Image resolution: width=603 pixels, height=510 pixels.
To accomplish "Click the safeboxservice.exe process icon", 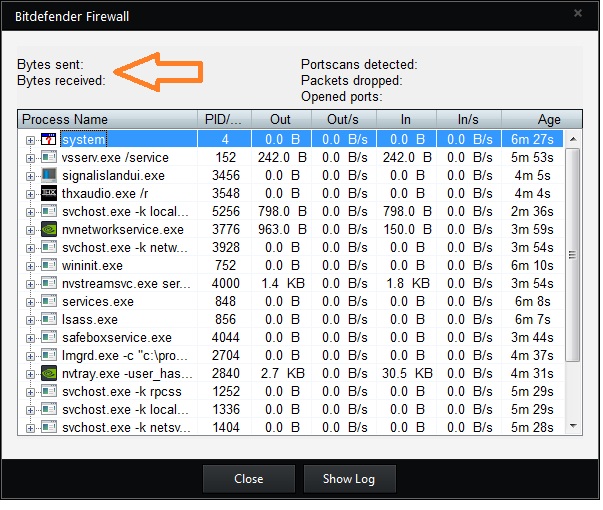I will tap(49, 337).
